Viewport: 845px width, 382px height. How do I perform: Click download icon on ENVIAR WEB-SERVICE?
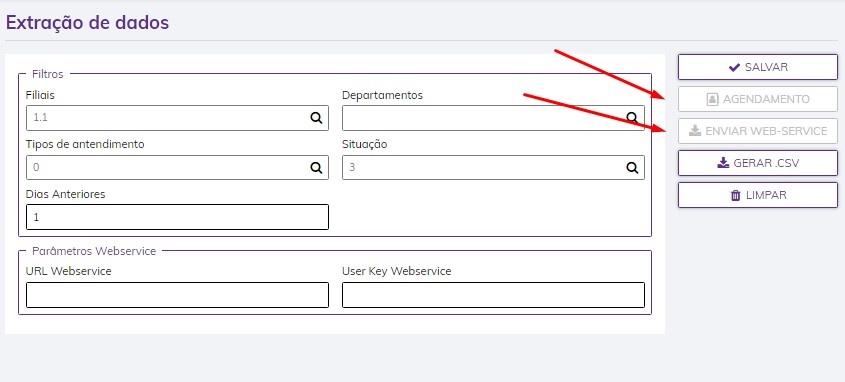695,131
